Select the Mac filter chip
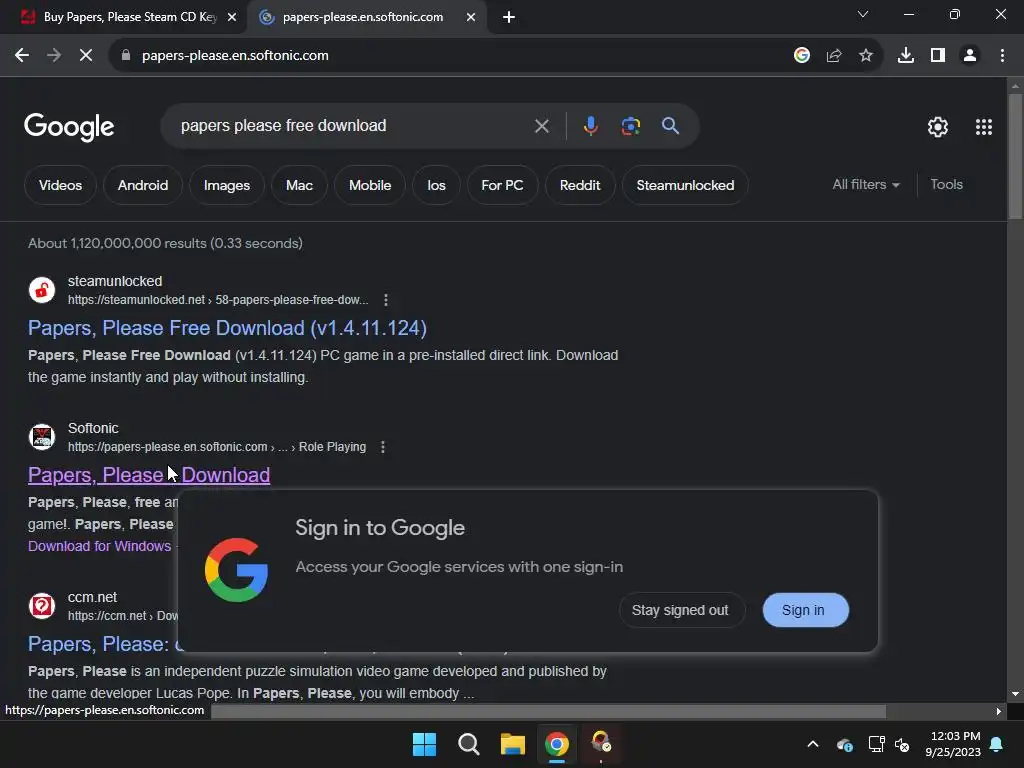This screenshot has height=768, width=1024. tap(299, 185)
